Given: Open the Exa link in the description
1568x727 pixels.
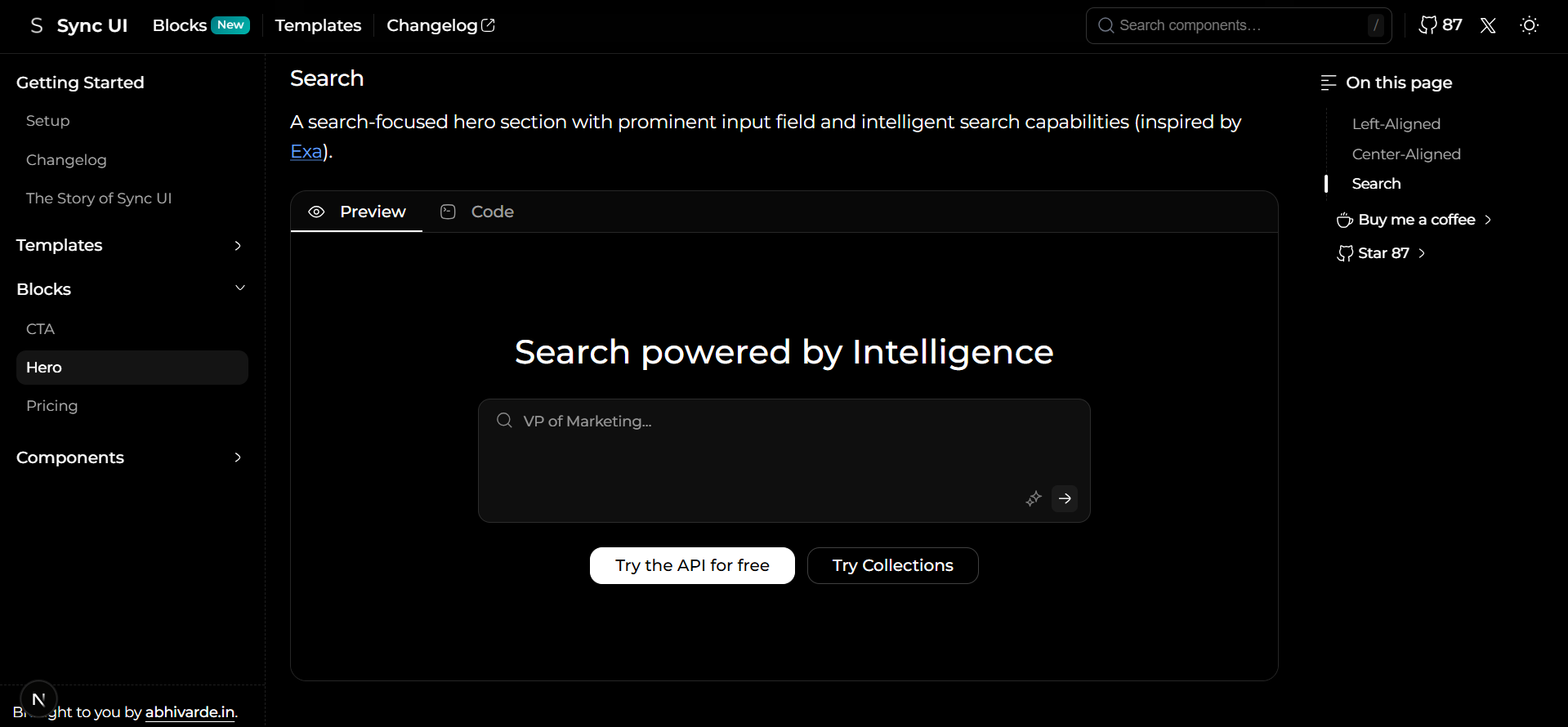Looking at the screenshot, I should pyautogui.click(x=305, y=151).
